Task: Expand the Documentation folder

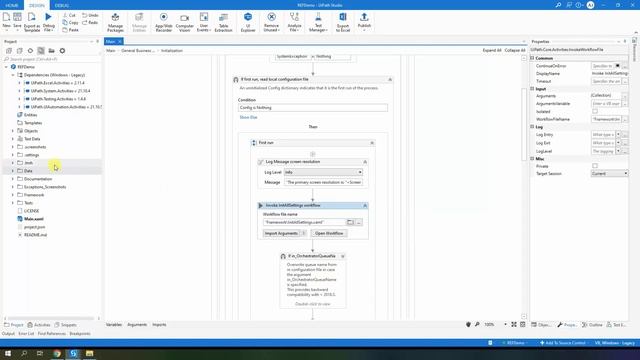Action: 13,179
